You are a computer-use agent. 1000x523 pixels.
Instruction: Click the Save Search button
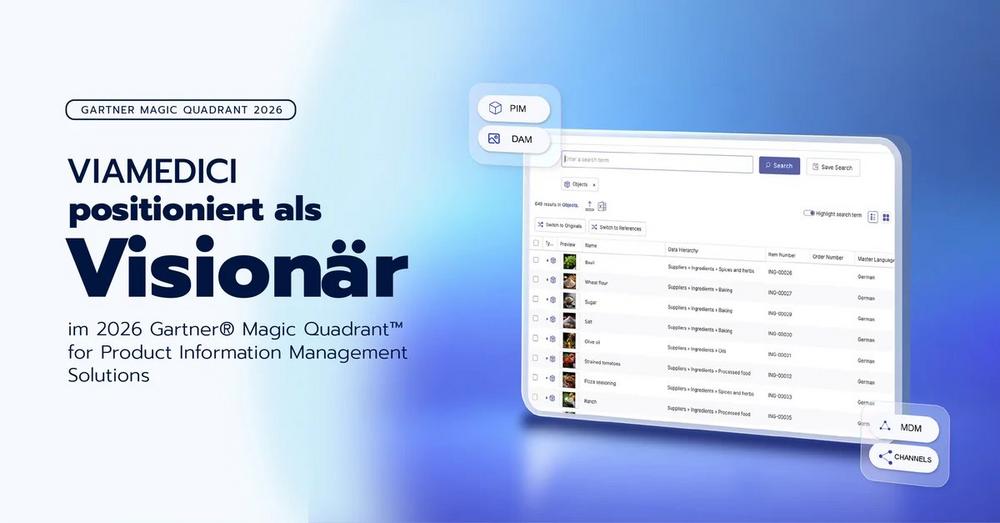833,167
